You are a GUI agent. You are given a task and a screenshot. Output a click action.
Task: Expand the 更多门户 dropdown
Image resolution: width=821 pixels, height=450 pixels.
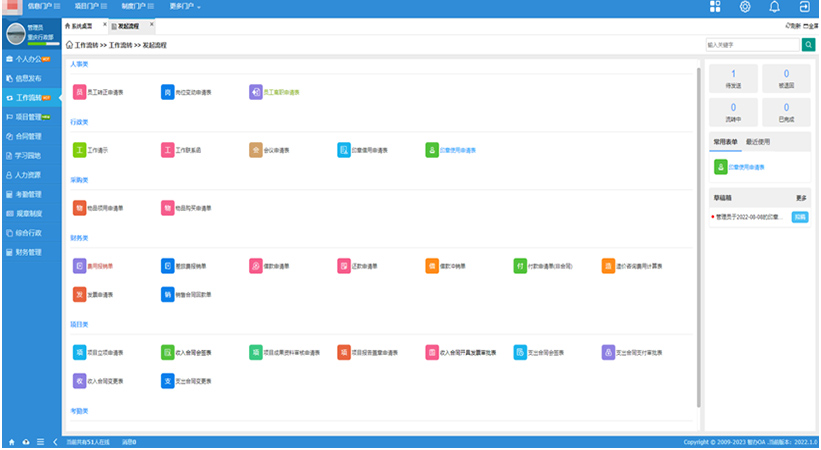pos(185,6)
